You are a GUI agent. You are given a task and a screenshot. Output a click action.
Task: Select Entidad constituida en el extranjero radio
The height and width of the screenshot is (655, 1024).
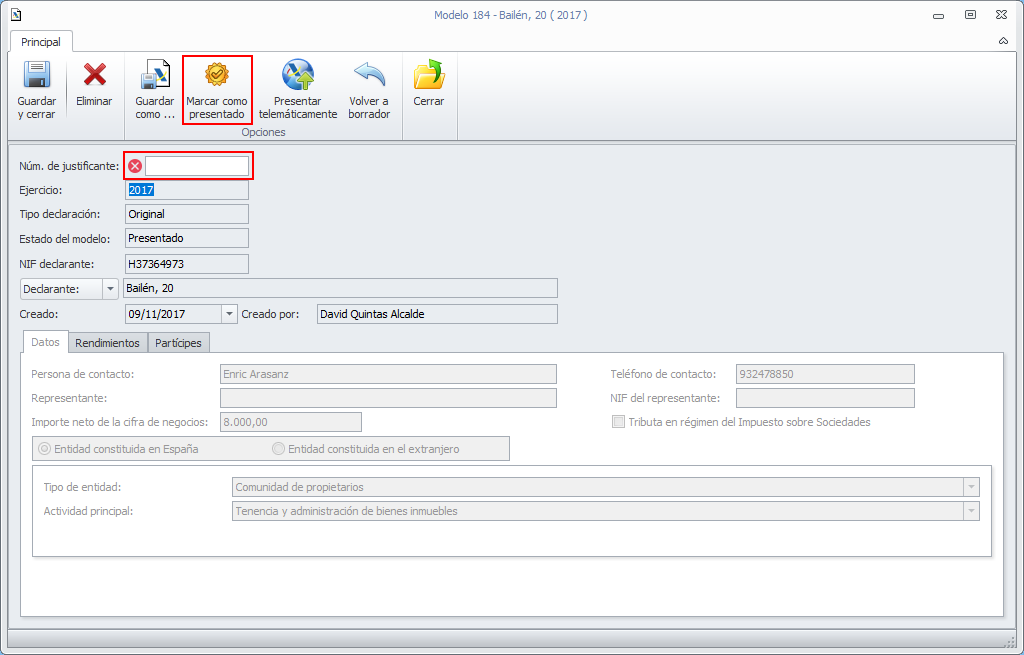(278, 449)
